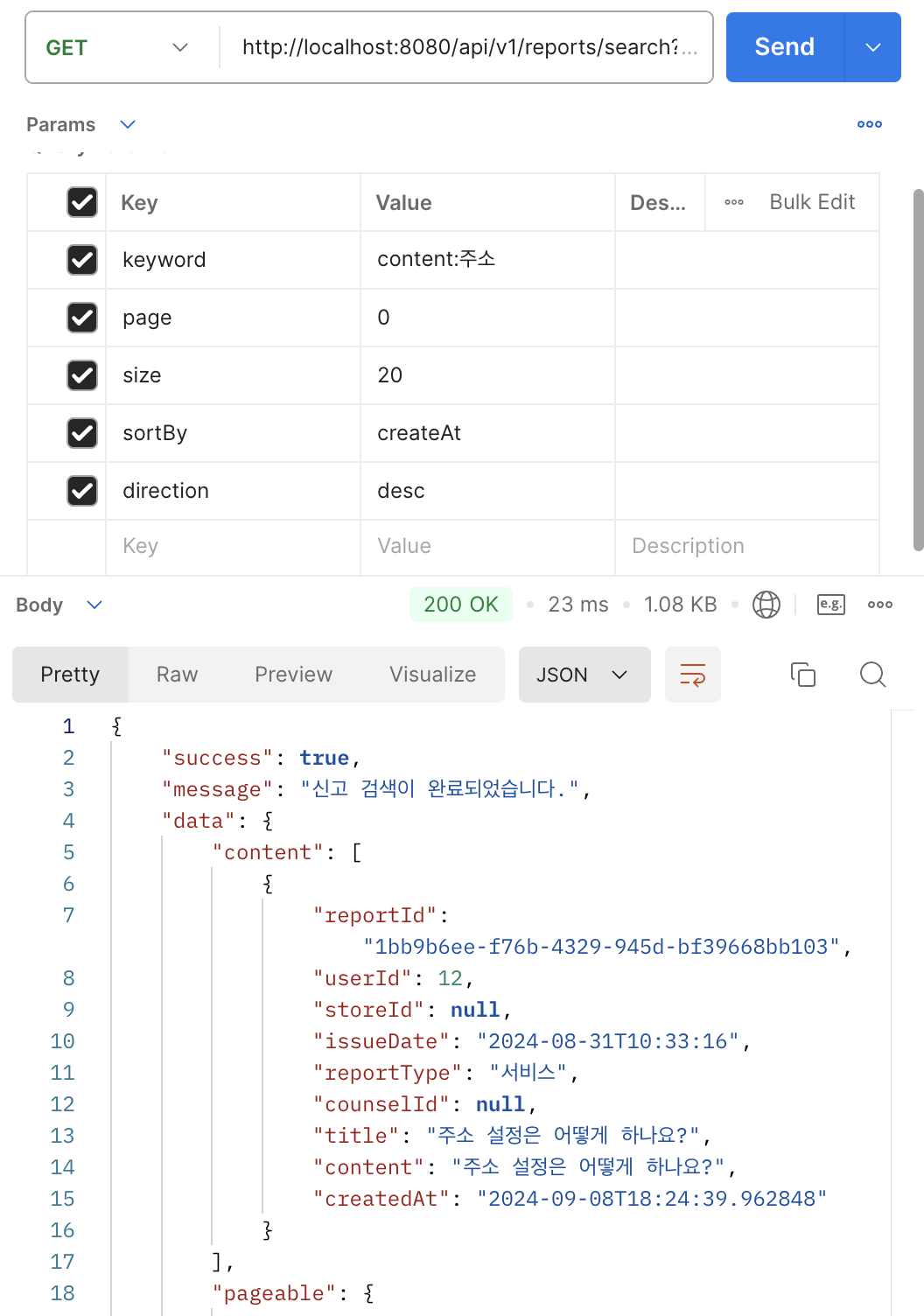Save response as example with e.g. icon
924x1316 pixels.
click(x=830, y=605)
